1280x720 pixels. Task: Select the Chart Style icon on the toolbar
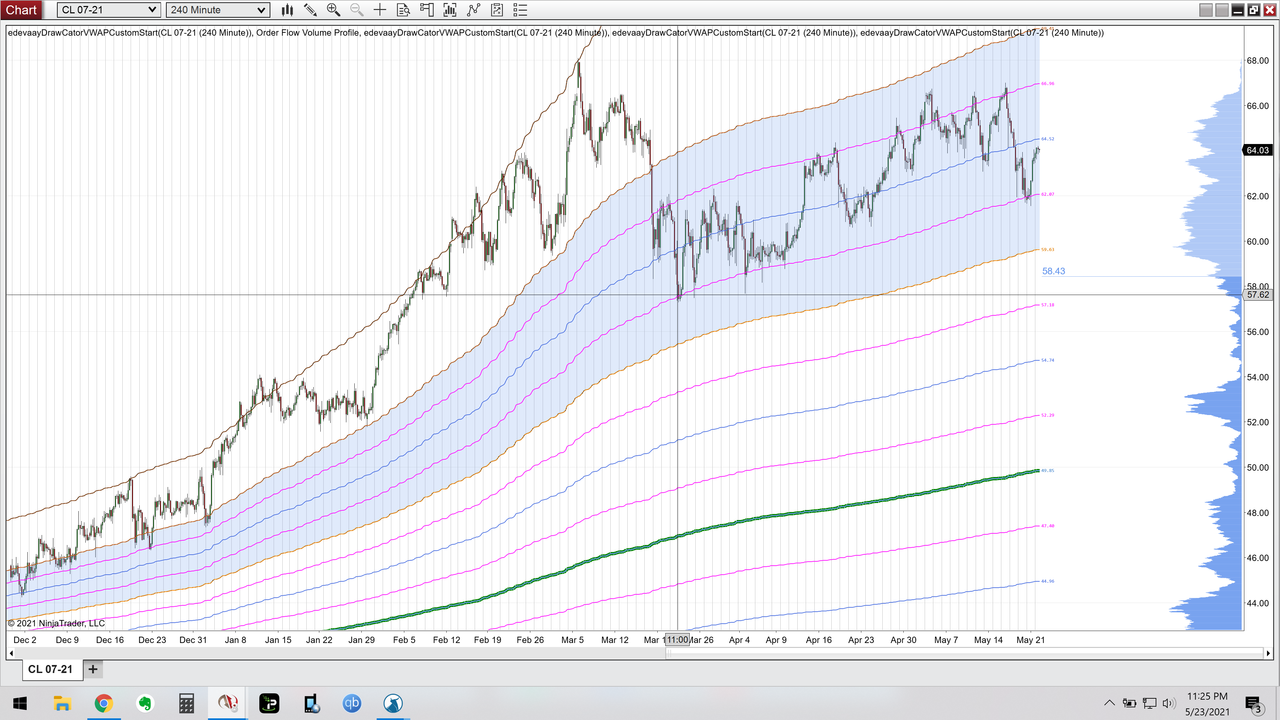(x=287, y=10)
